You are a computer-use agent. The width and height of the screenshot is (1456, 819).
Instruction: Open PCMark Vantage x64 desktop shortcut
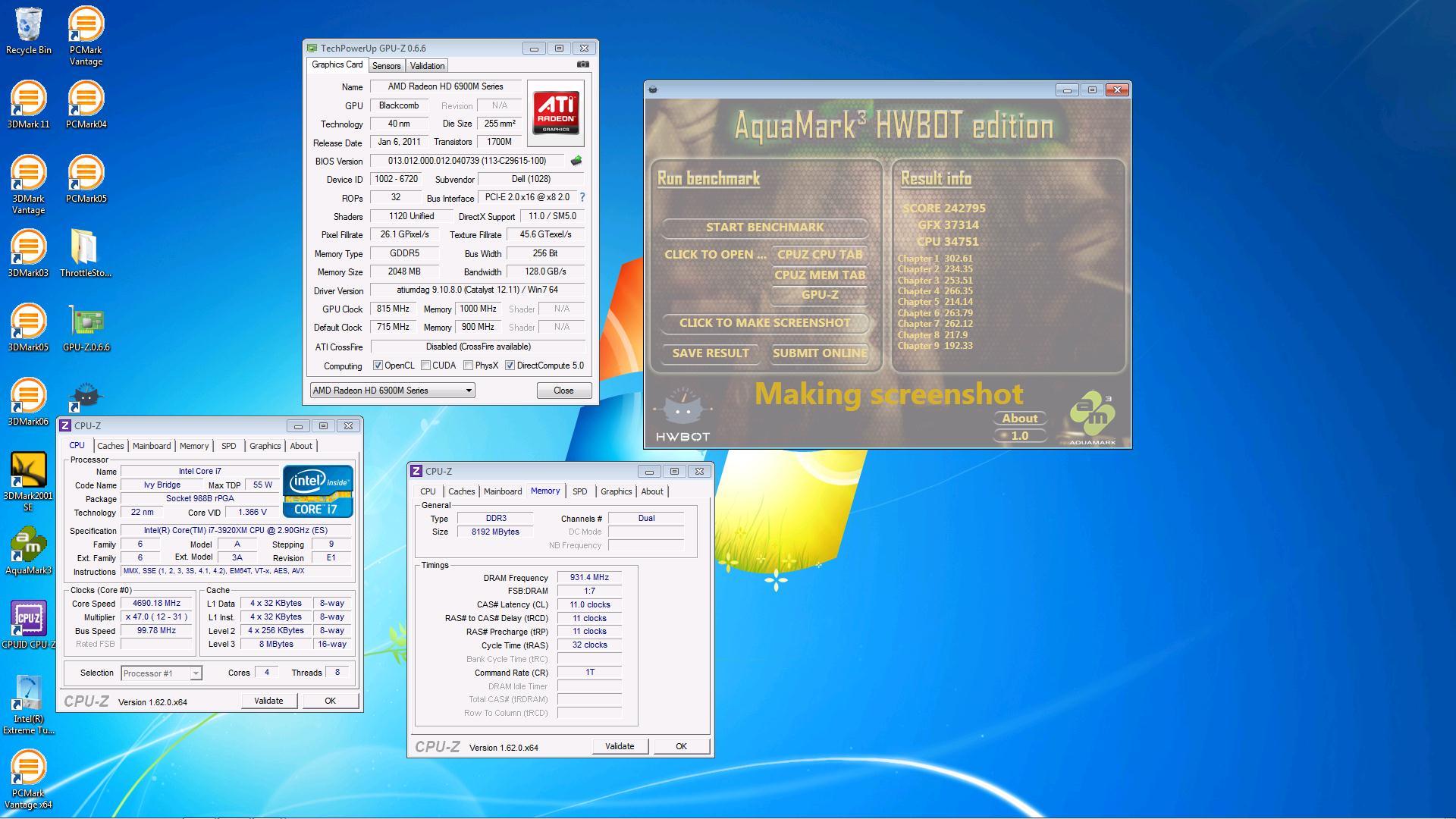click(x=29, y=780)
